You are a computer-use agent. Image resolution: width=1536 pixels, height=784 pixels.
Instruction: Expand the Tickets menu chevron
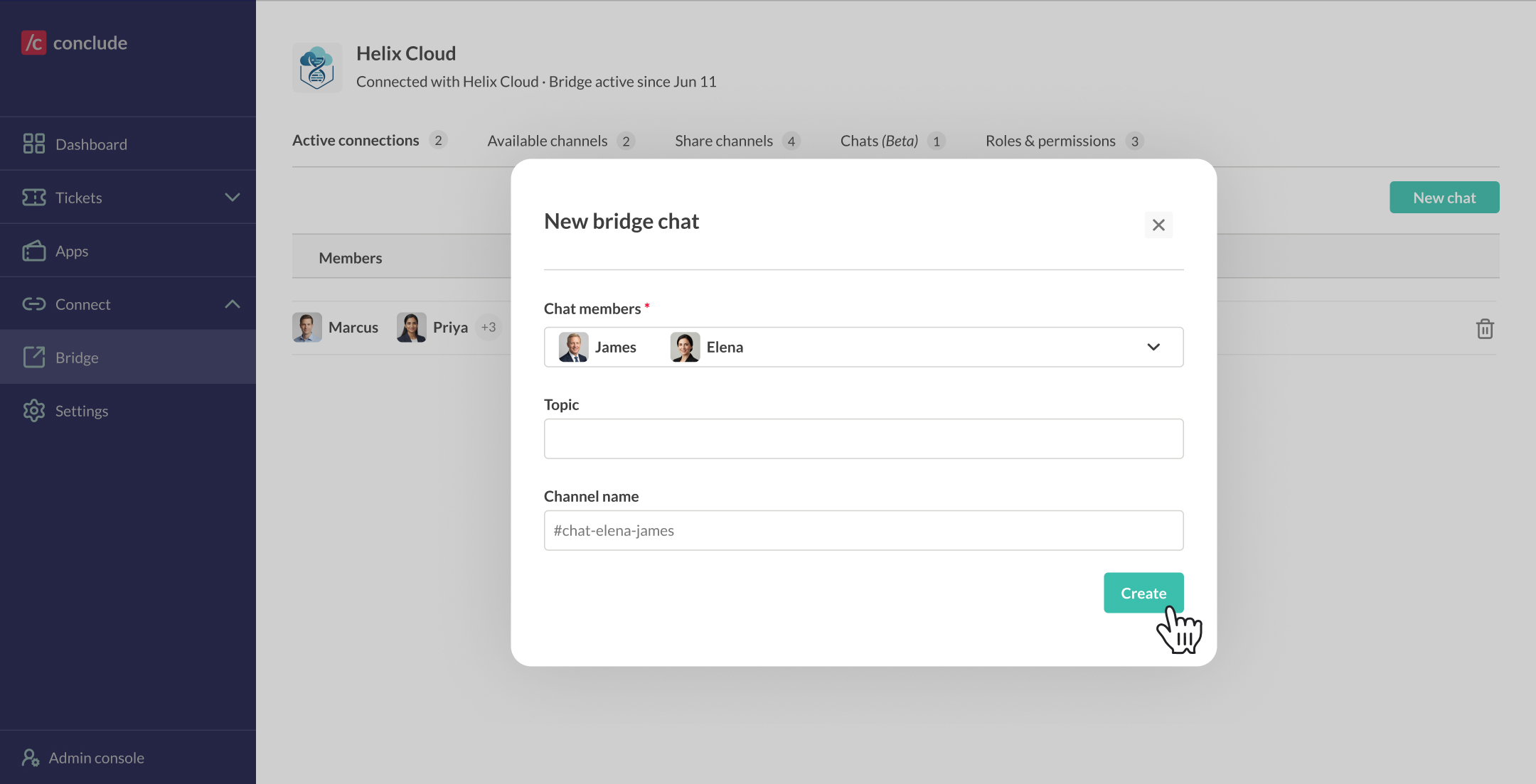[232, 197]
